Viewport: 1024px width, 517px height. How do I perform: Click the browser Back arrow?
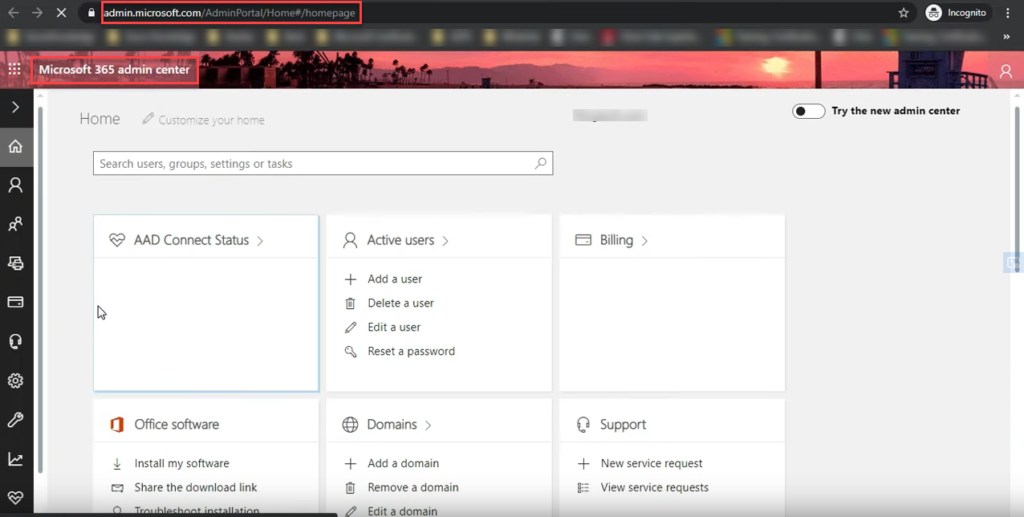[x=14, y=12]
